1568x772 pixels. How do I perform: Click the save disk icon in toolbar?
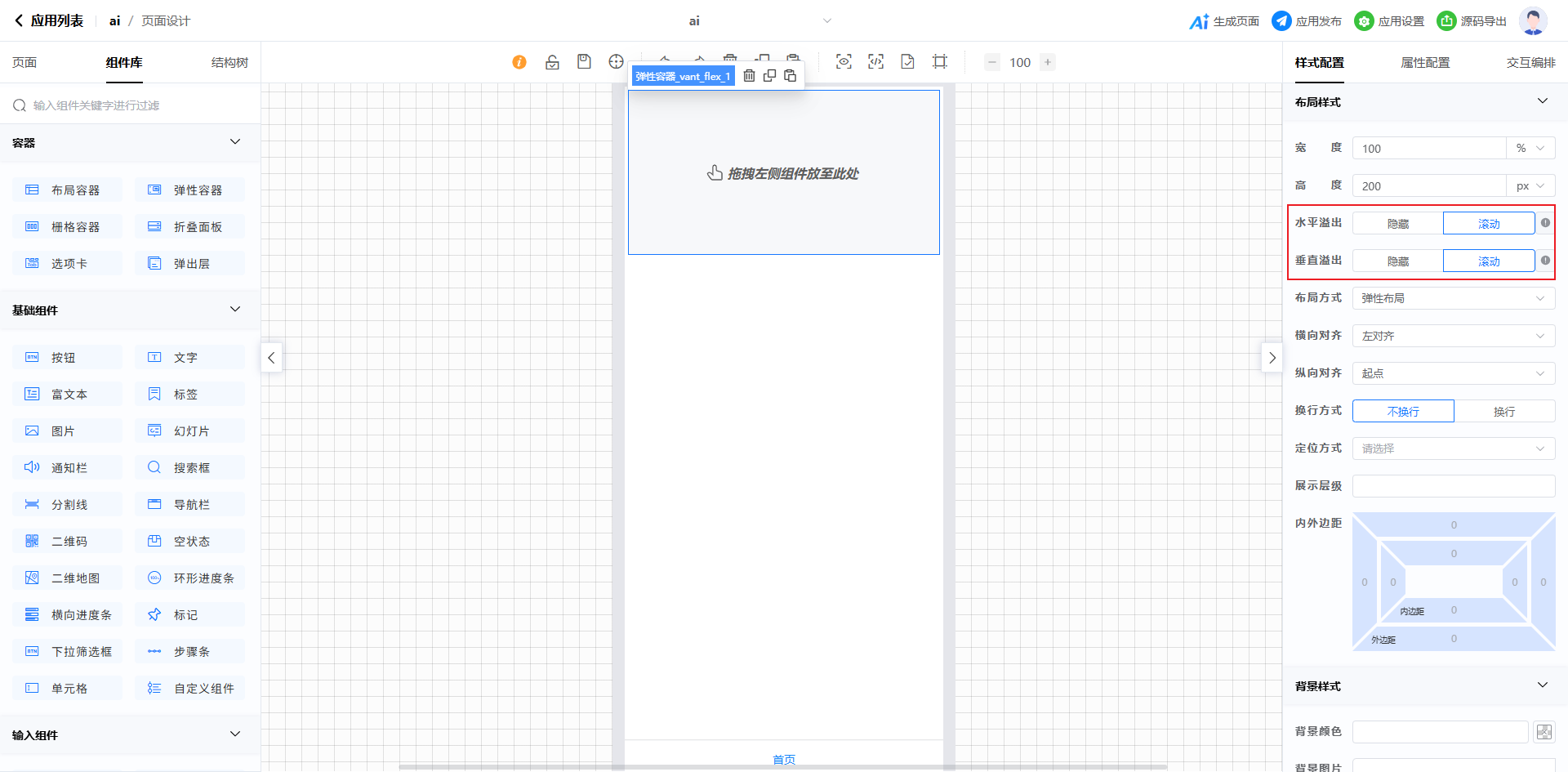584,62
